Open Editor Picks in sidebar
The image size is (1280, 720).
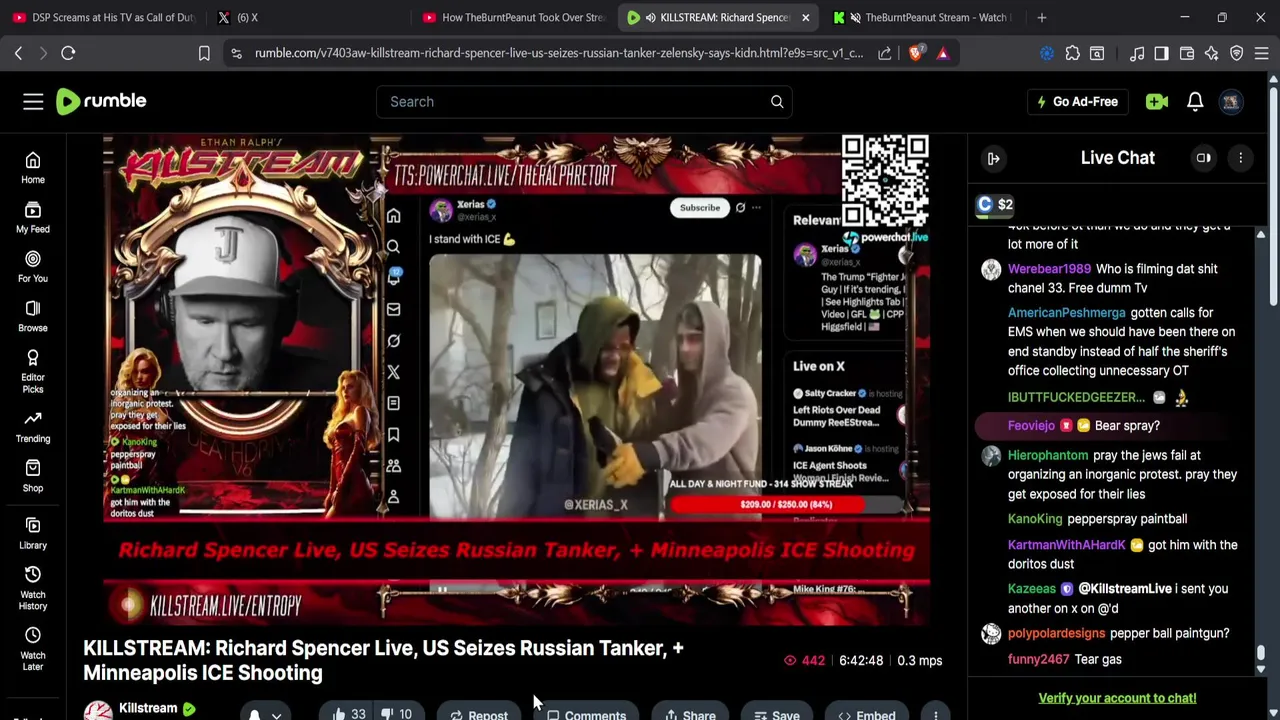(33, 371)
